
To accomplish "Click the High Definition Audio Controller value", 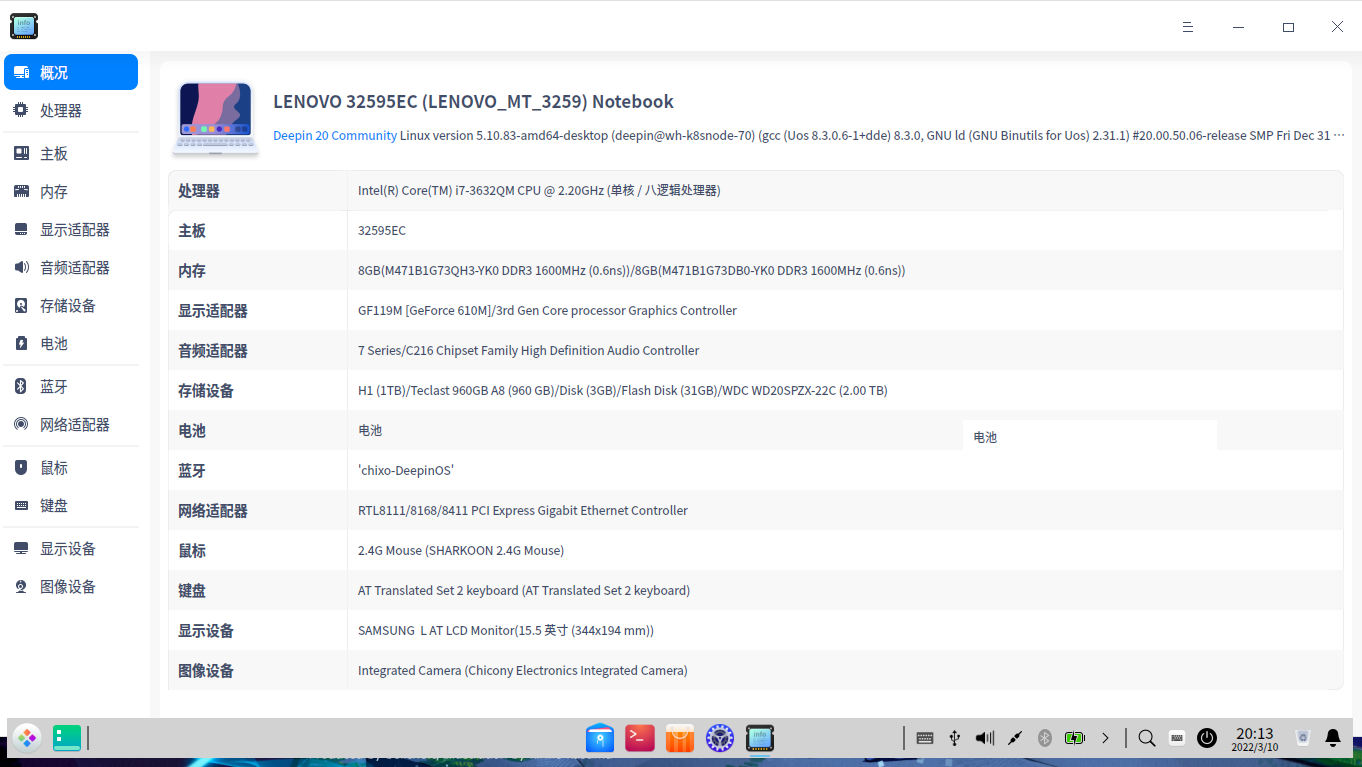I will tap(528, 350).
